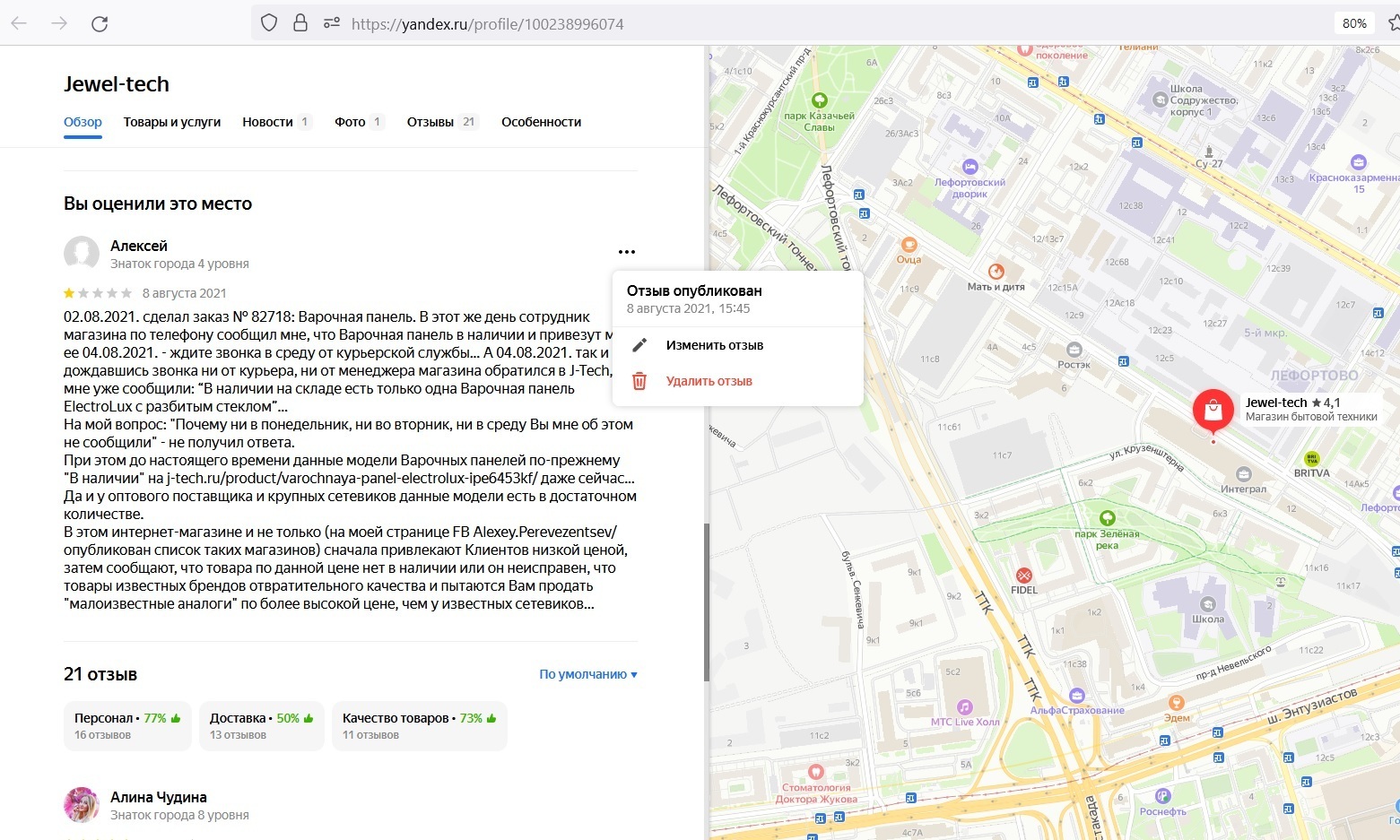This screenshot has width=1400, height=840.
Task: Go back with the browser back arrow
Action: [19, 24]
